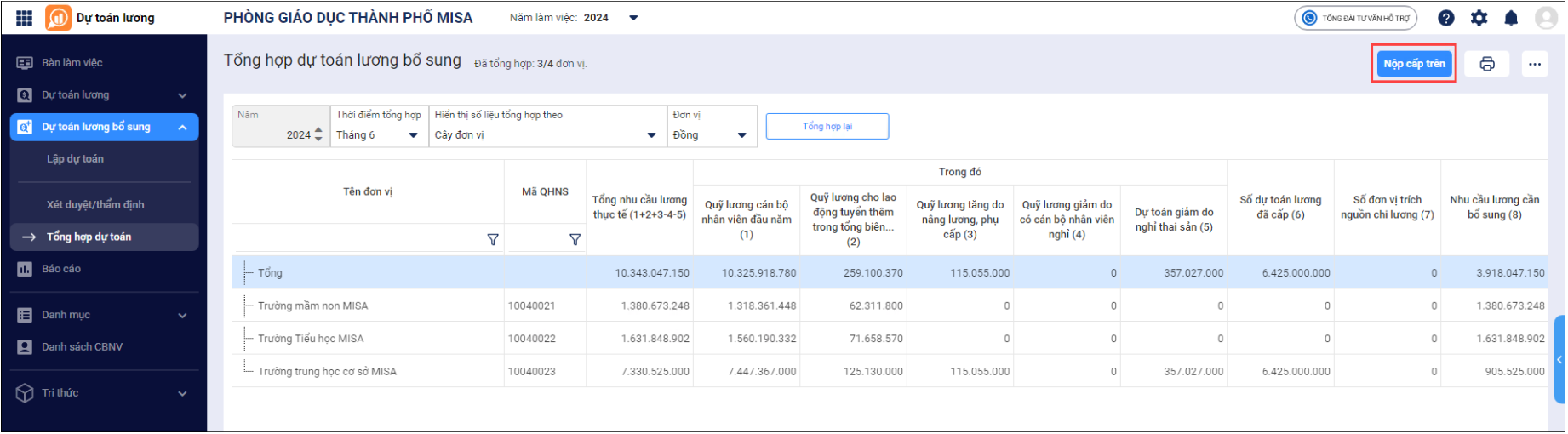The height and width of the screenshot is (434, 1568).
Task: Open the three-dot more options button
Action: click(x=1535, y=64)
